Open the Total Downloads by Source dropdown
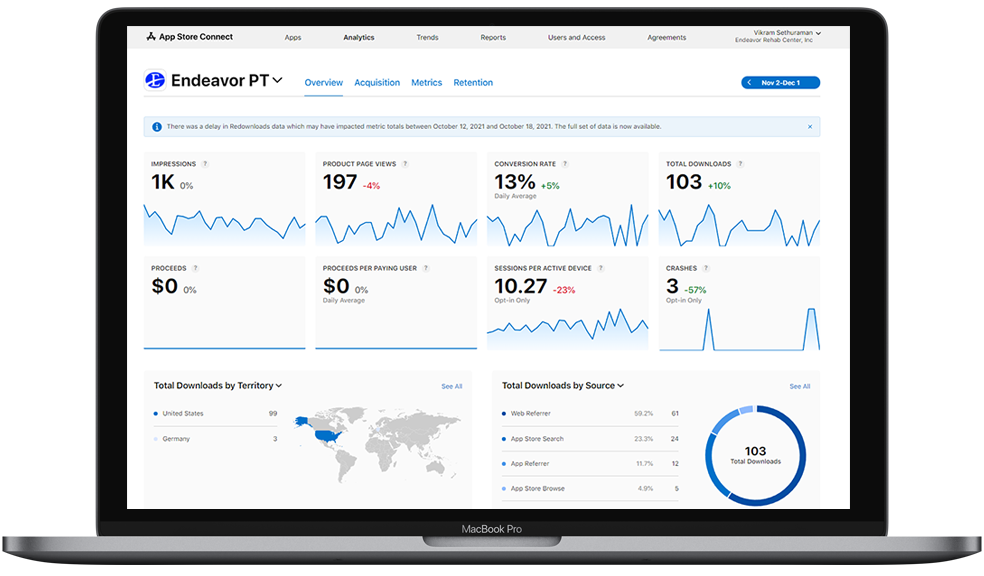The image size is (984, 576). click(x=621, y=386)
